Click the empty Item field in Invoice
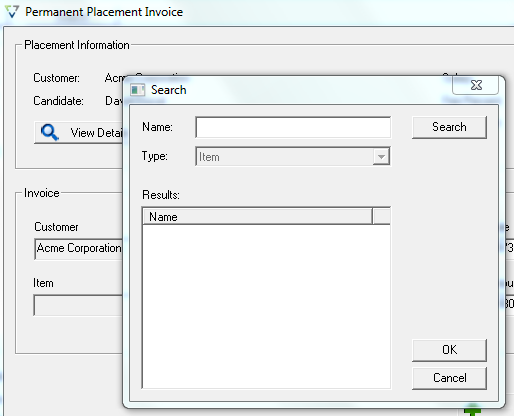Viewport: 514px width, 416px height. point(78,305)
